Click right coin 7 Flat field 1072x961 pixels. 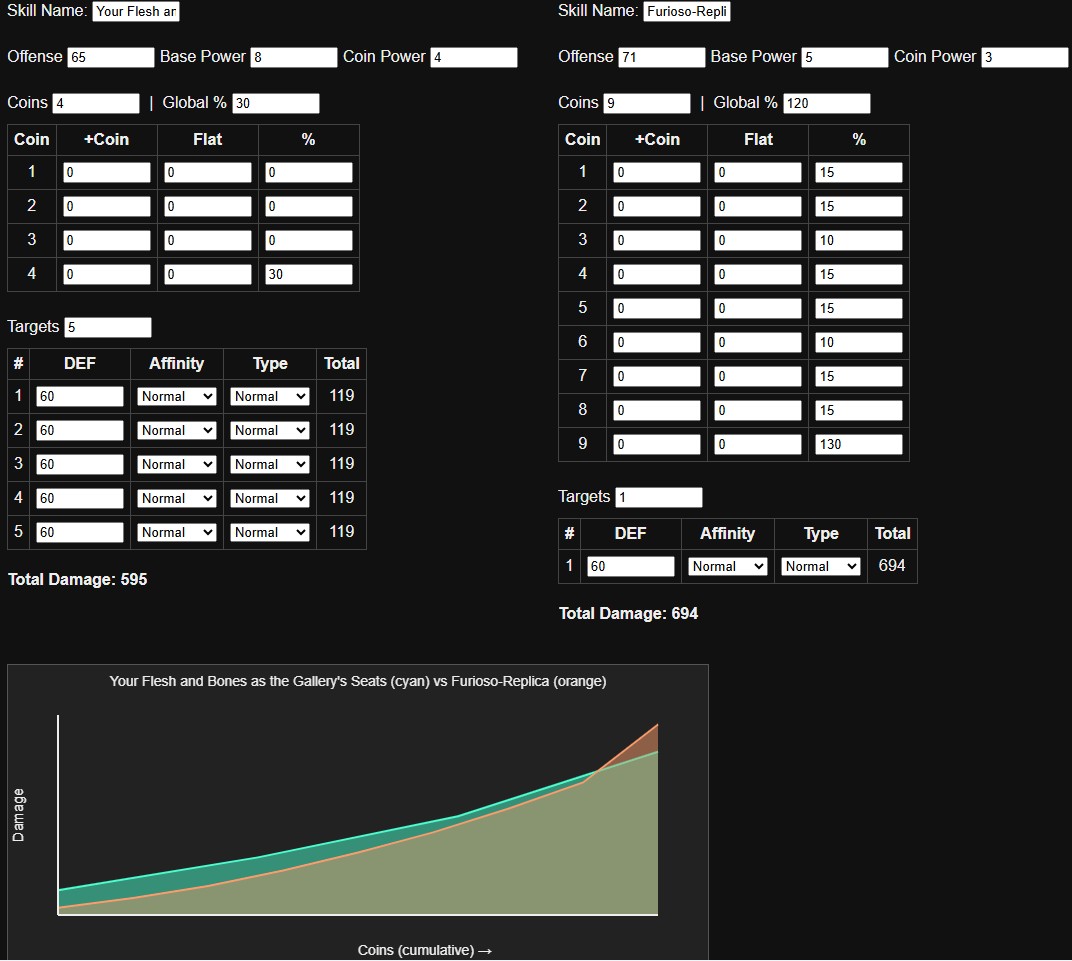(x=758, y=377)
